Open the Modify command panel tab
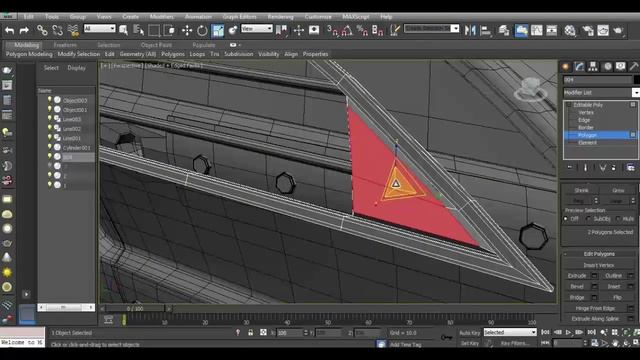 (x=580, y=67)
